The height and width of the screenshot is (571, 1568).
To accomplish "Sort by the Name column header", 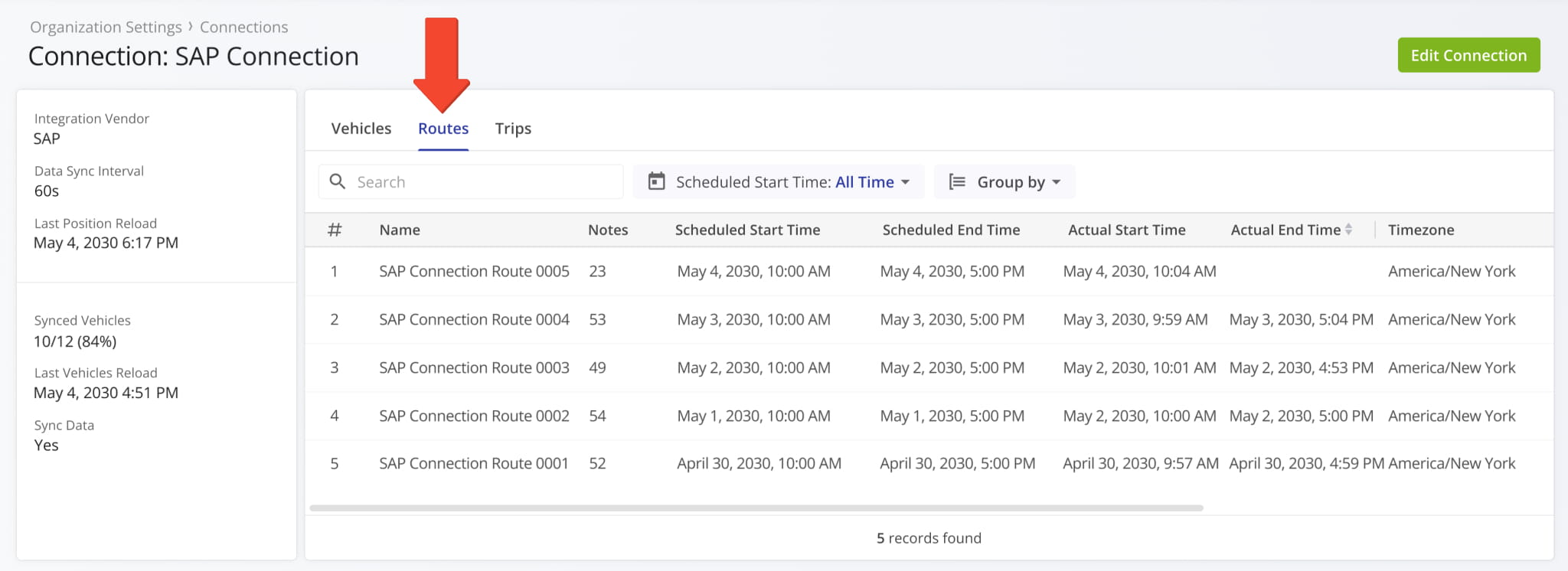I will [400, 230].
